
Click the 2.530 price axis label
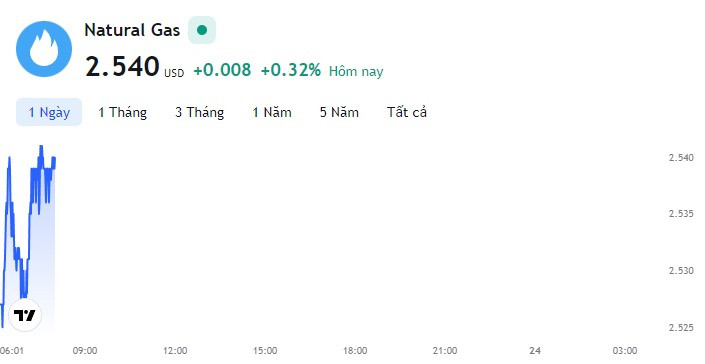[x=681, y=271]
